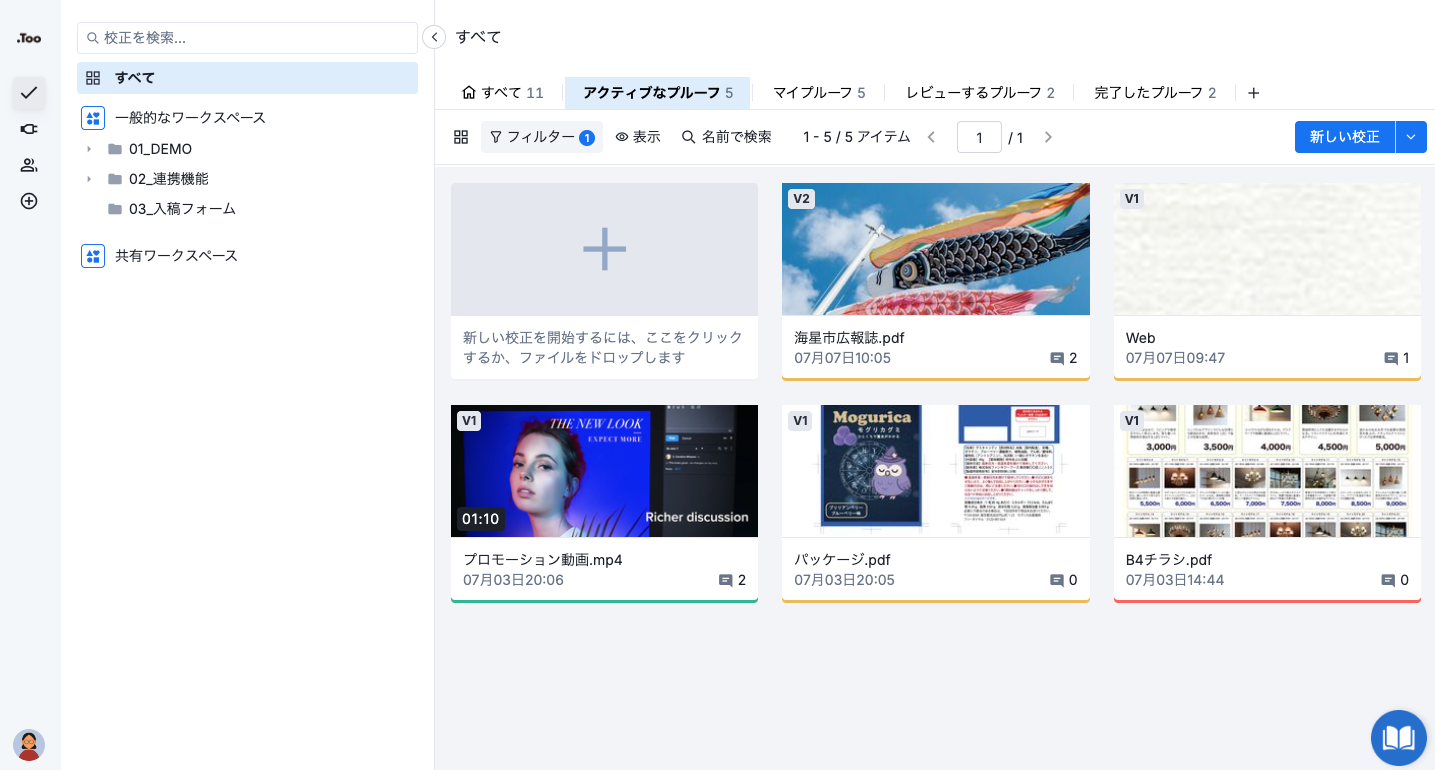
Task: Open the help book icon at bottom right
Action: click(x=1398, y=738)
